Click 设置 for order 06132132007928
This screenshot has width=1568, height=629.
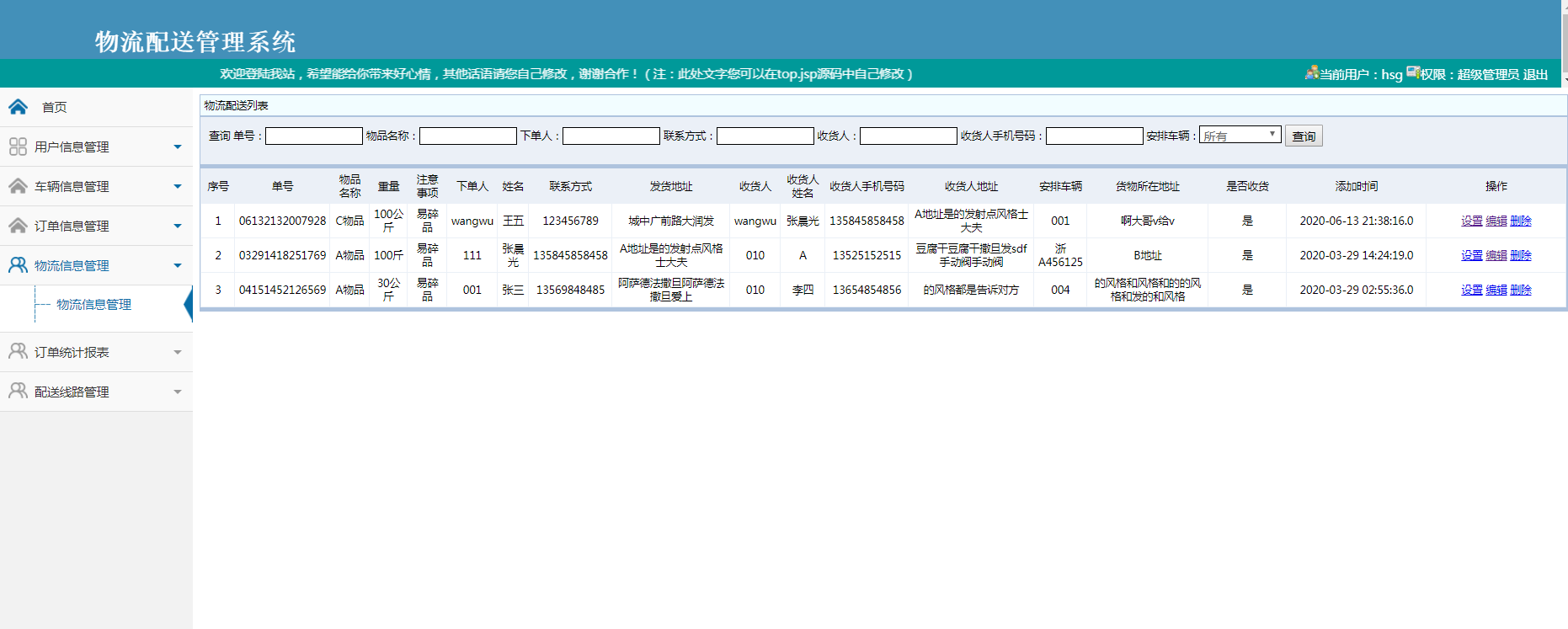(x=1472, y=221)
